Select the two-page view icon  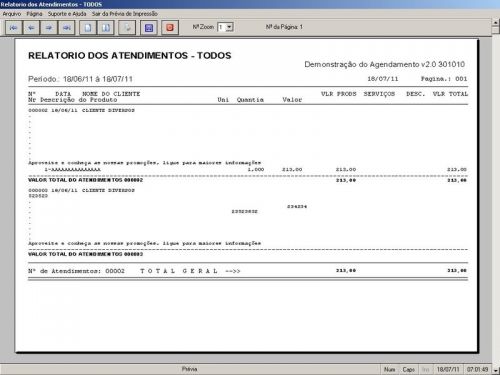(106, 28)
